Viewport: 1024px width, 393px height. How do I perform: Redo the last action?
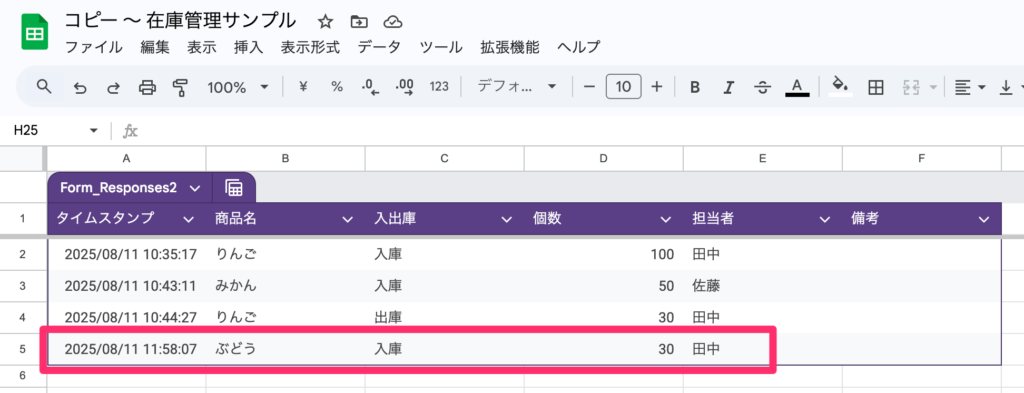click(114, 87)
